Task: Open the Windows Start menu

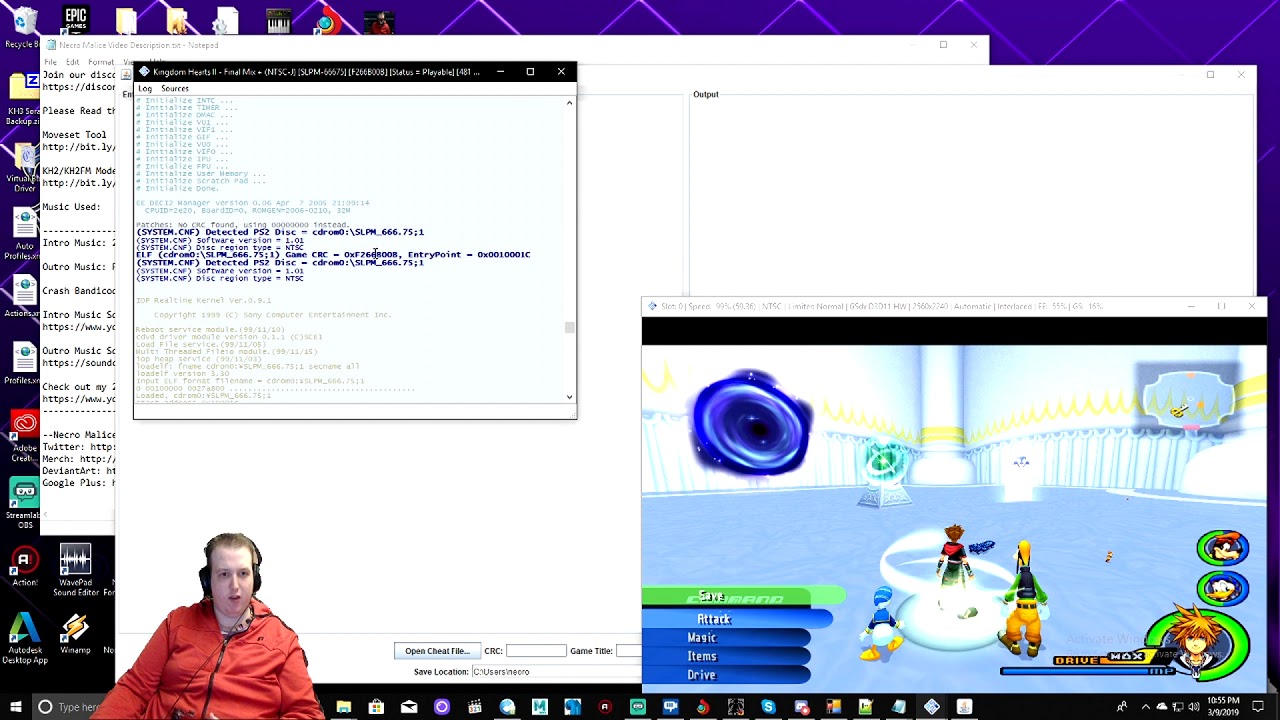Action: tap(15, 707)
